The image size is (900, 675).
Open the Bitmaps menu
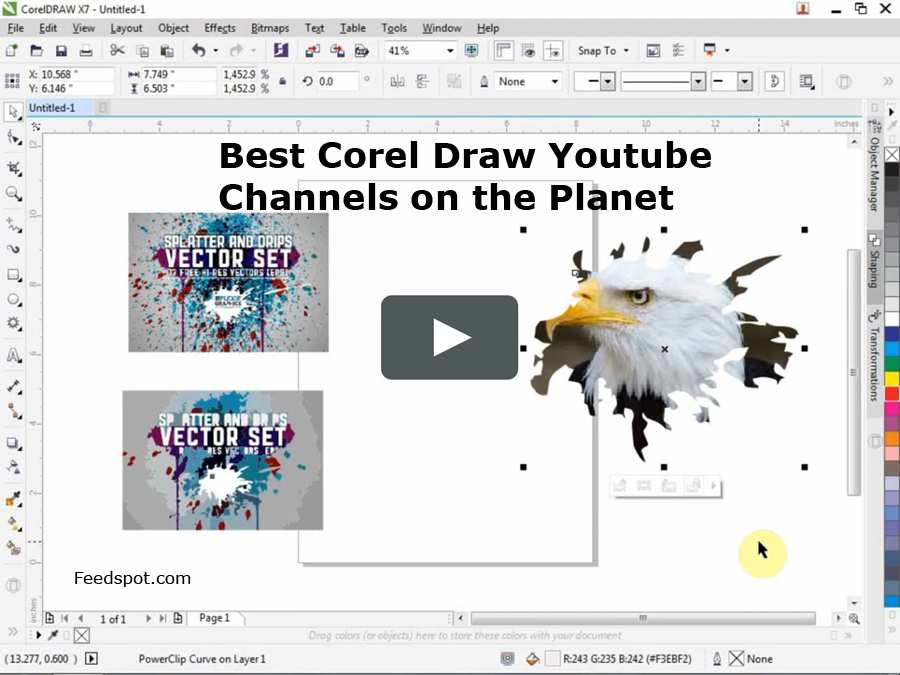click(x=270, y=28)
